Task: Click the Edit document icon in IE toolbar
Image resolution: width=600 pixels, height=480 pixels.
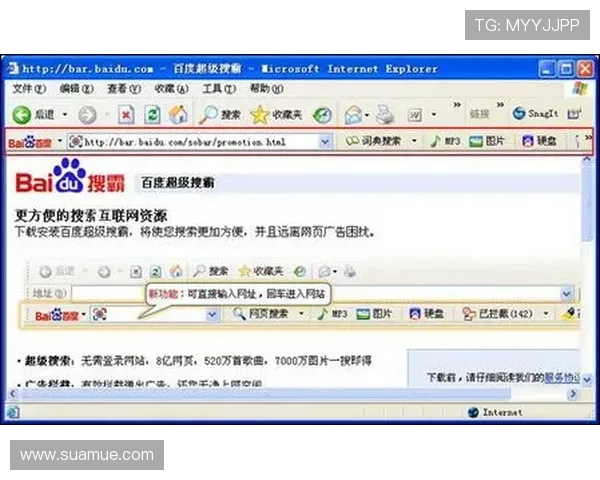Action: (415, 114)
